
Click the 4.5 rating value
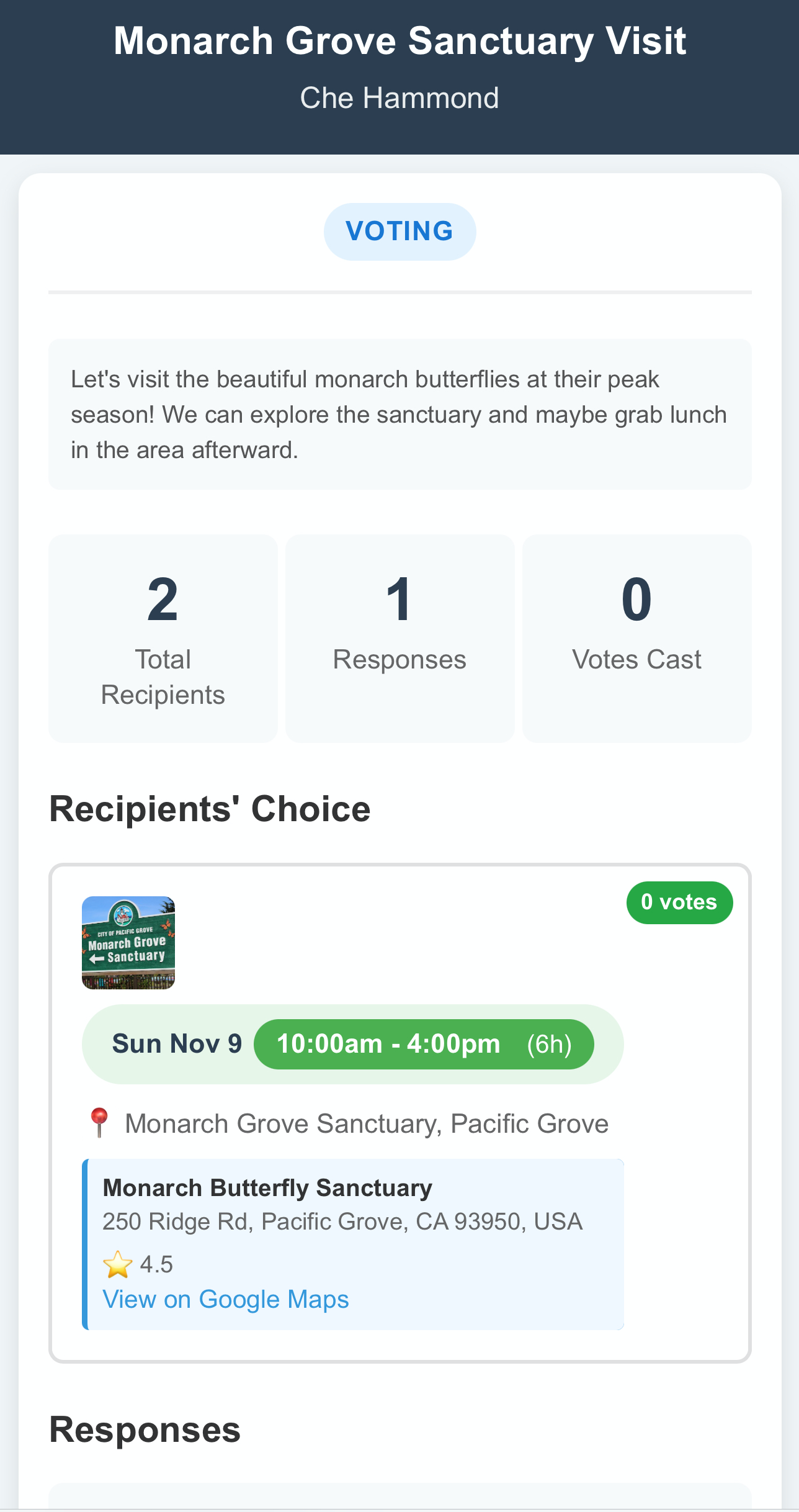(x=156, y=1264)
